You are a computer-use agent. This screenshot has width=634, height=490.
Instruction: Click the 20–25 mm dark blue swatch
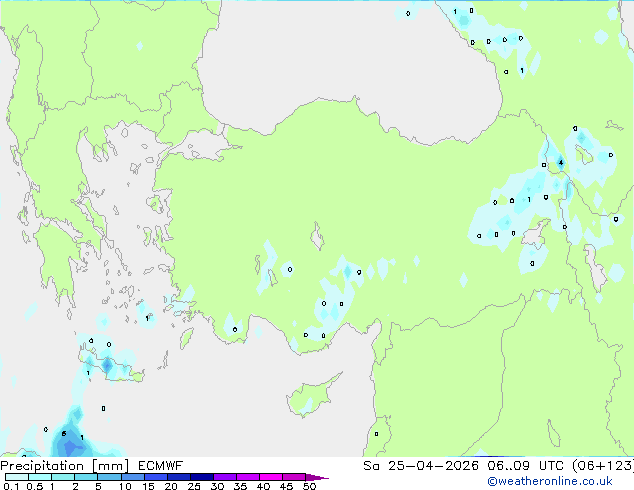pyautogui.click(x=178, y=477)
